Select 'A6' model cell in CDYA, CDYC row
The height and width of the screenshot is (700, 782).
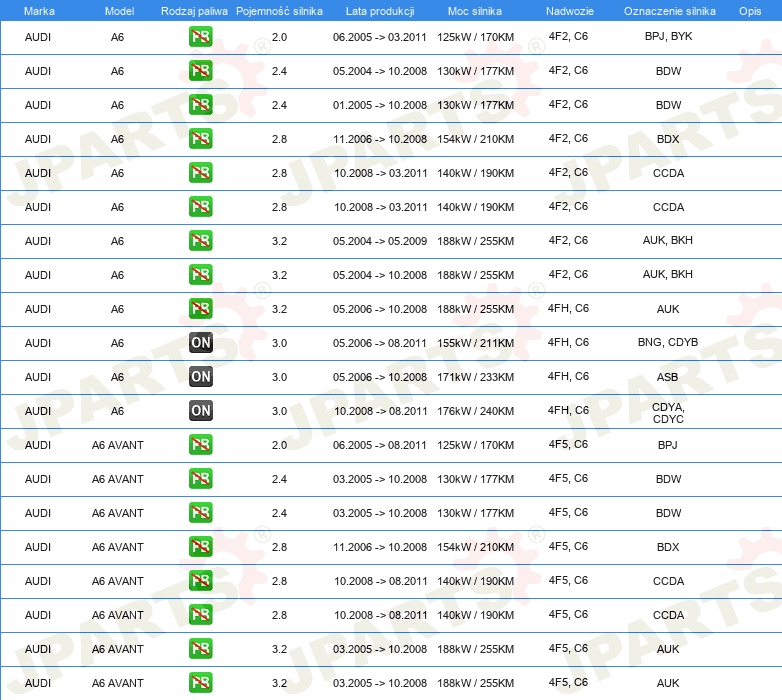[117, 411]
